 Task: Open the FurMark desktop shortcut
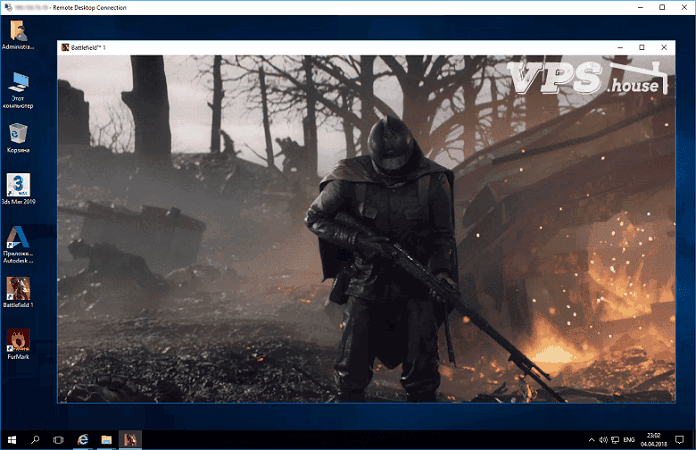[17, 340]
